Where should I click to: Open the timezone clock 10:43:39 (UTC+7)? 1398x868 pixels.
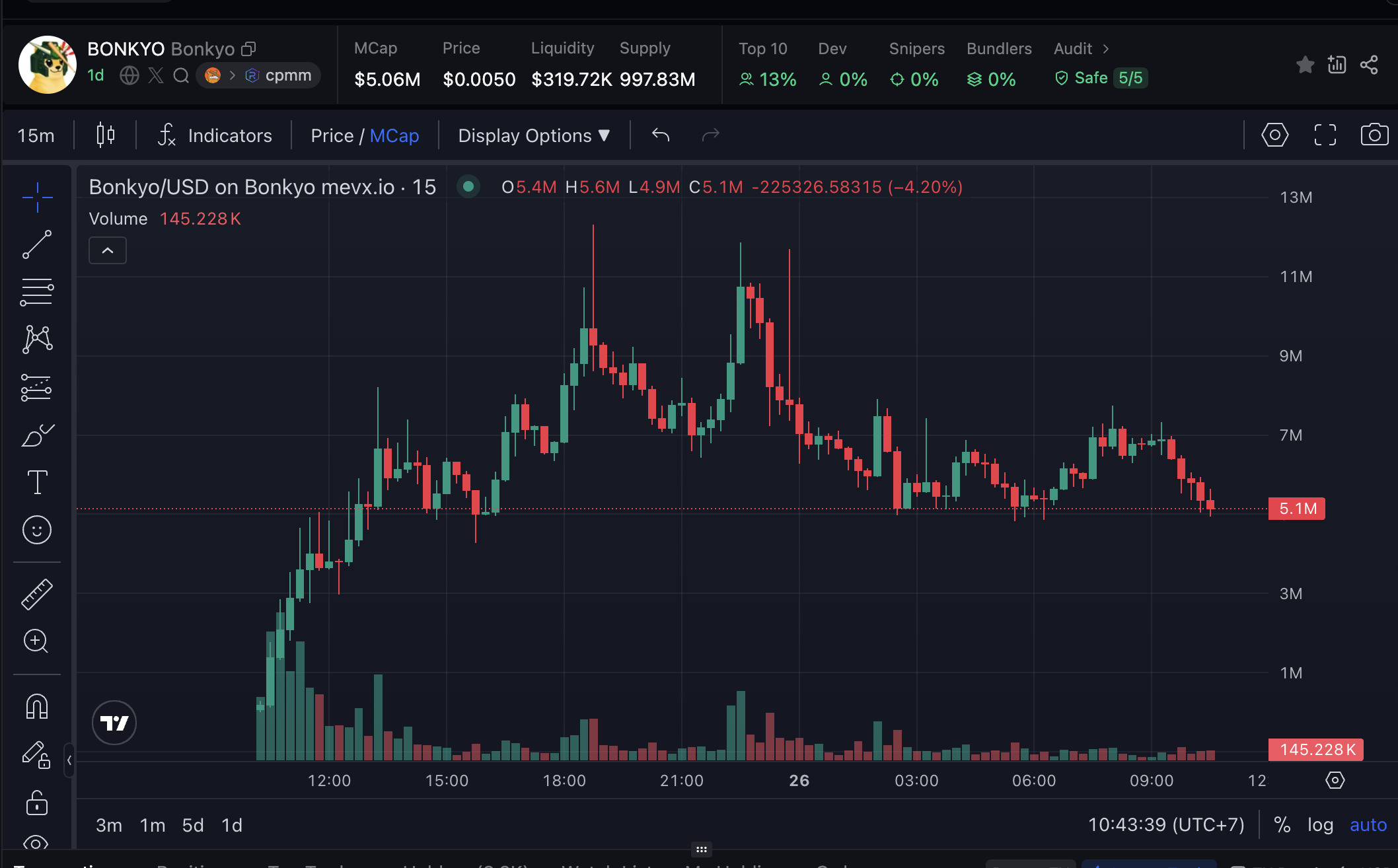point(1166,825)
